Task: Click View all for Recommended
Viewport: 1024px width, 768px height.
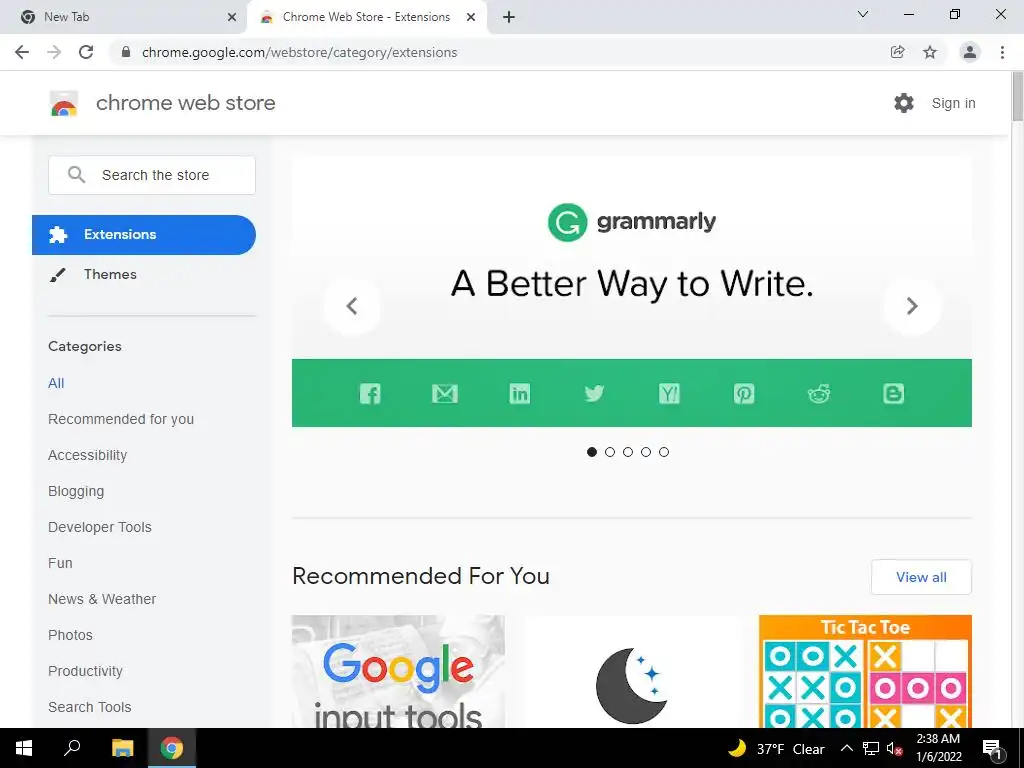Action: tap(921, 577)
